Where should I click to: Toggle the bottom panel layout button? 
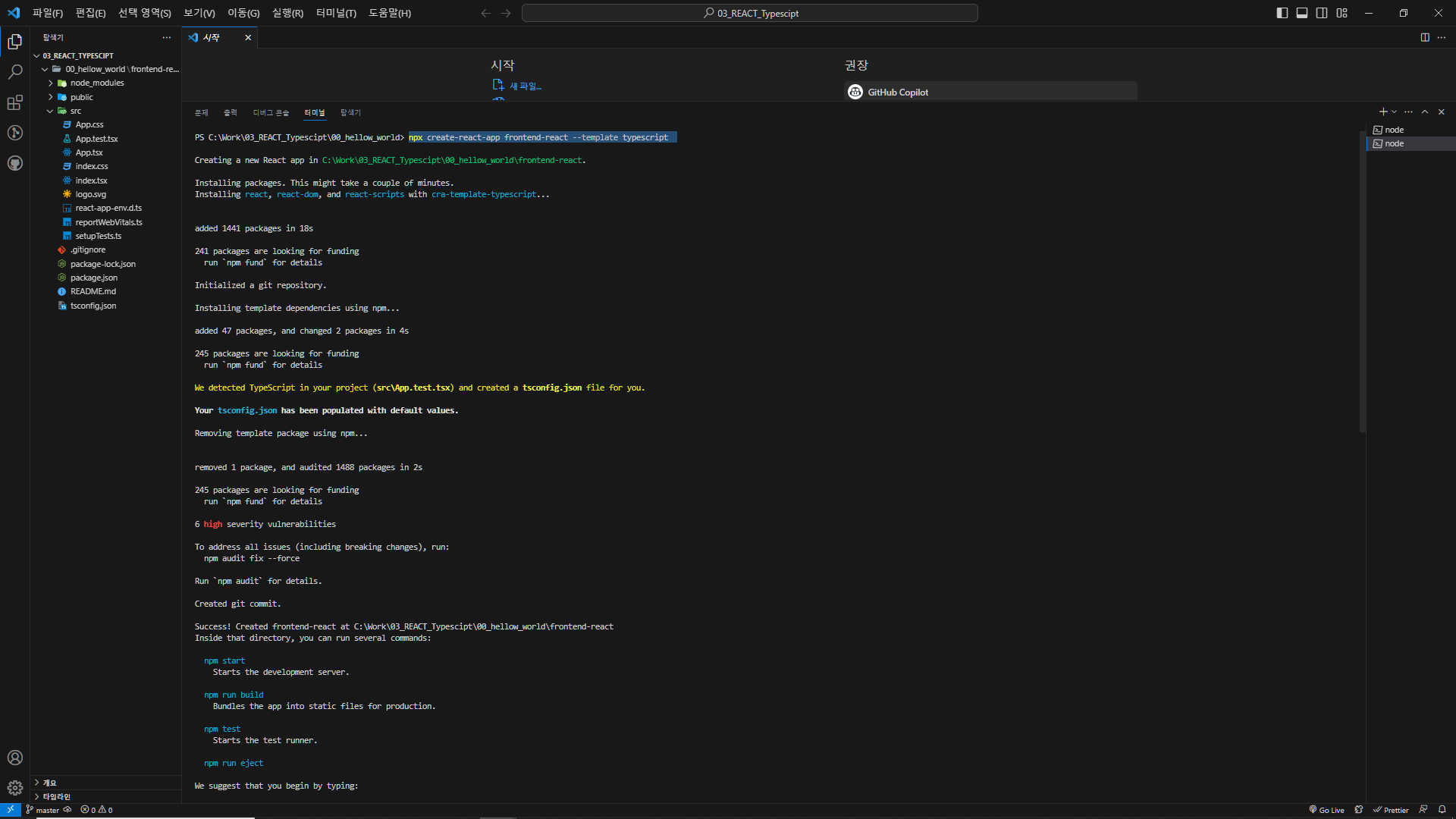1302,13
